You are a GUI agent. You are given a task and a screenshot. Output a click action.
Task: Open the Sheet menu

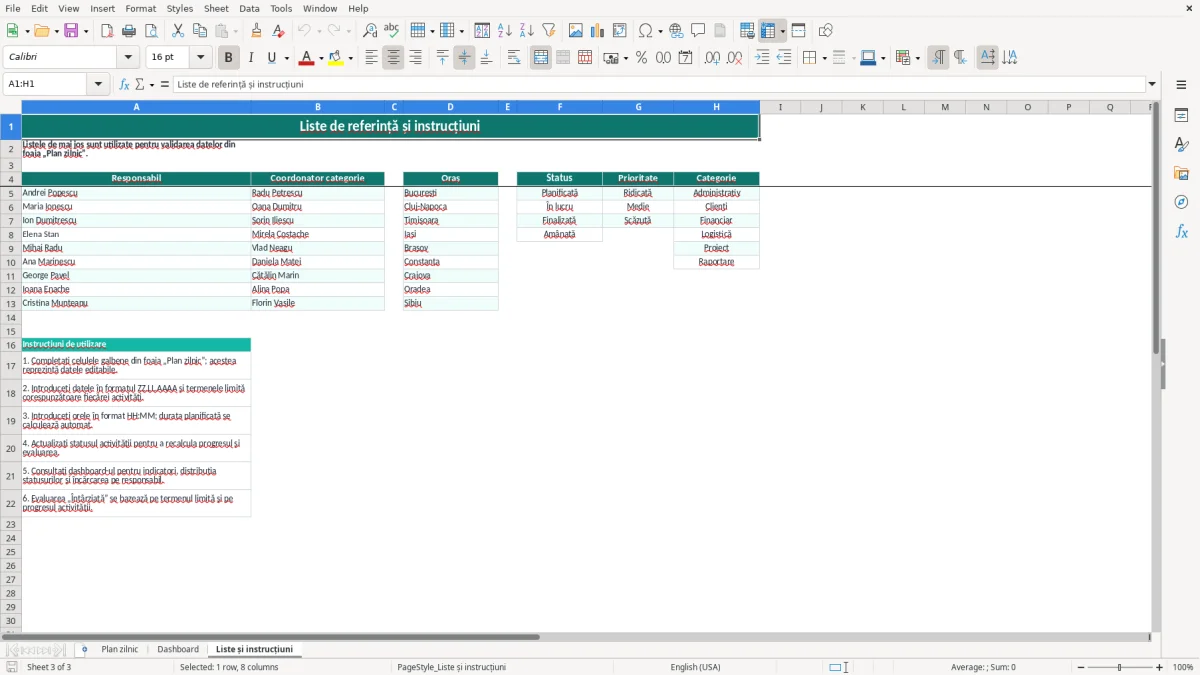pyautogui.click(x=216, y=8)
